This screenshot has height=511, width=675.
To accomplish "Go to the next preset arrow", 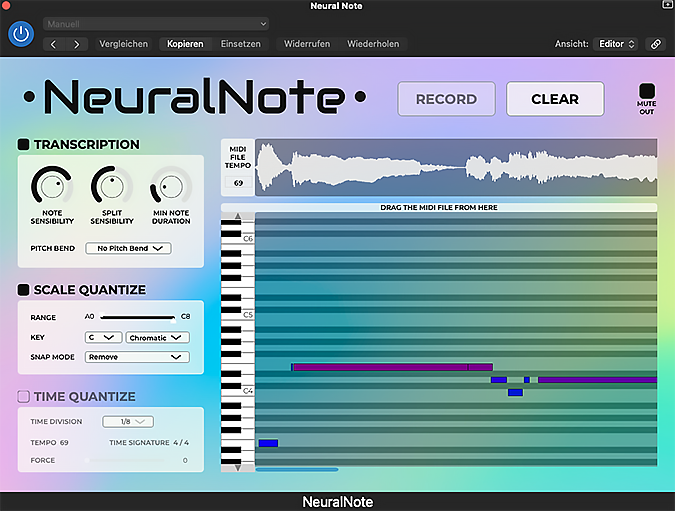I will [x=77, y=44].
